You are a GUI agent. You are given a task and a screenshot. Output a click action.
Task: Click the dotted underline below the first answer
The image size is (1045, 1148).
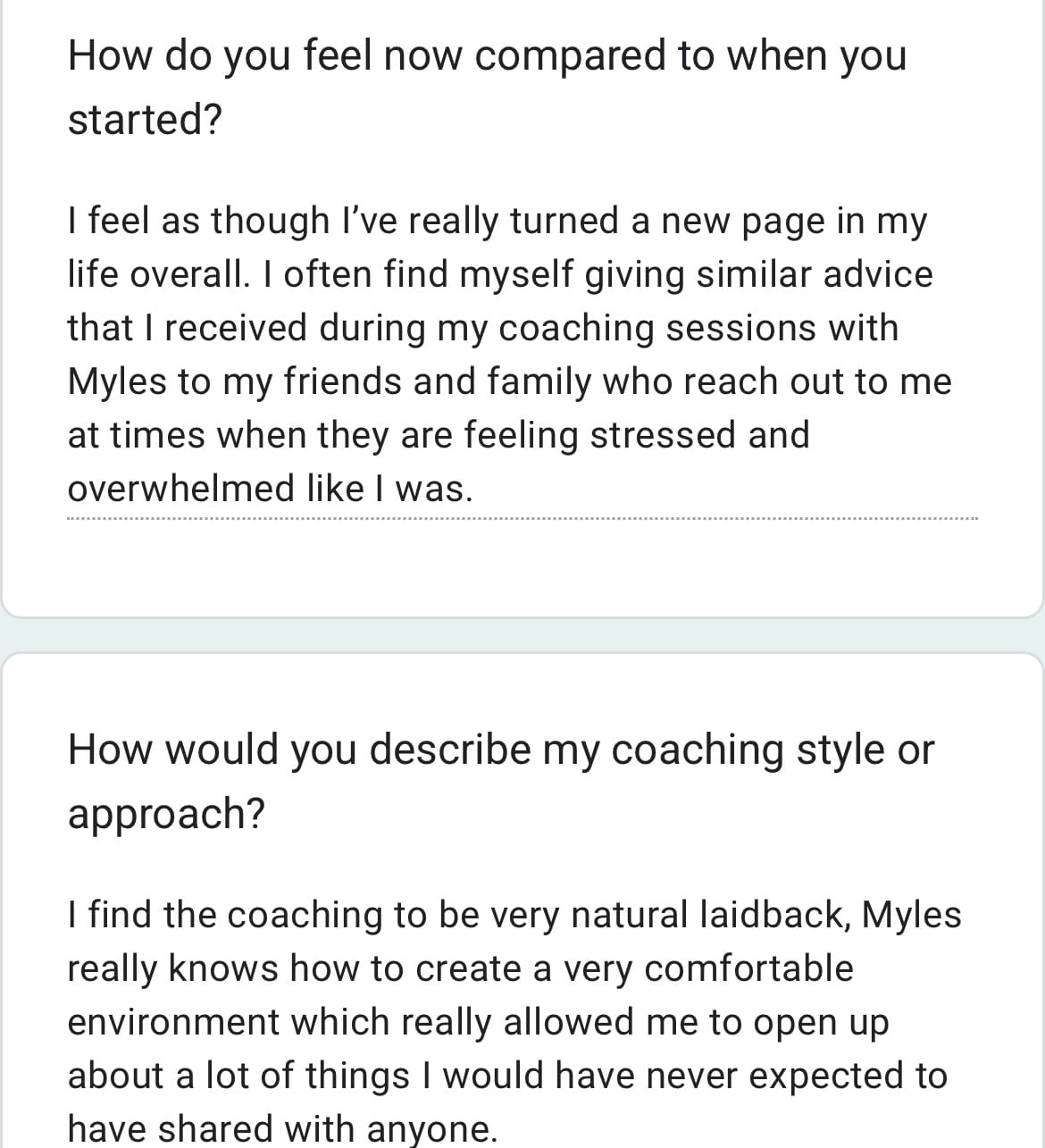click(x=522, y=519)
